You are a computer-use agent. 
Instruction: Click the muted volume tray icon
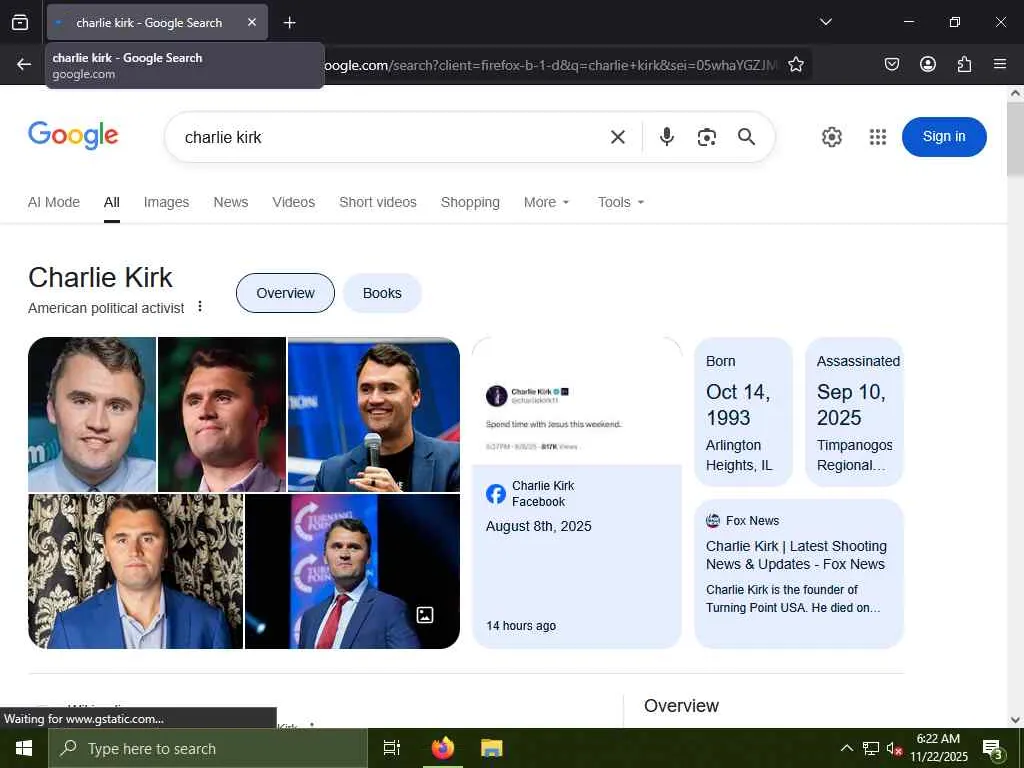894,748
